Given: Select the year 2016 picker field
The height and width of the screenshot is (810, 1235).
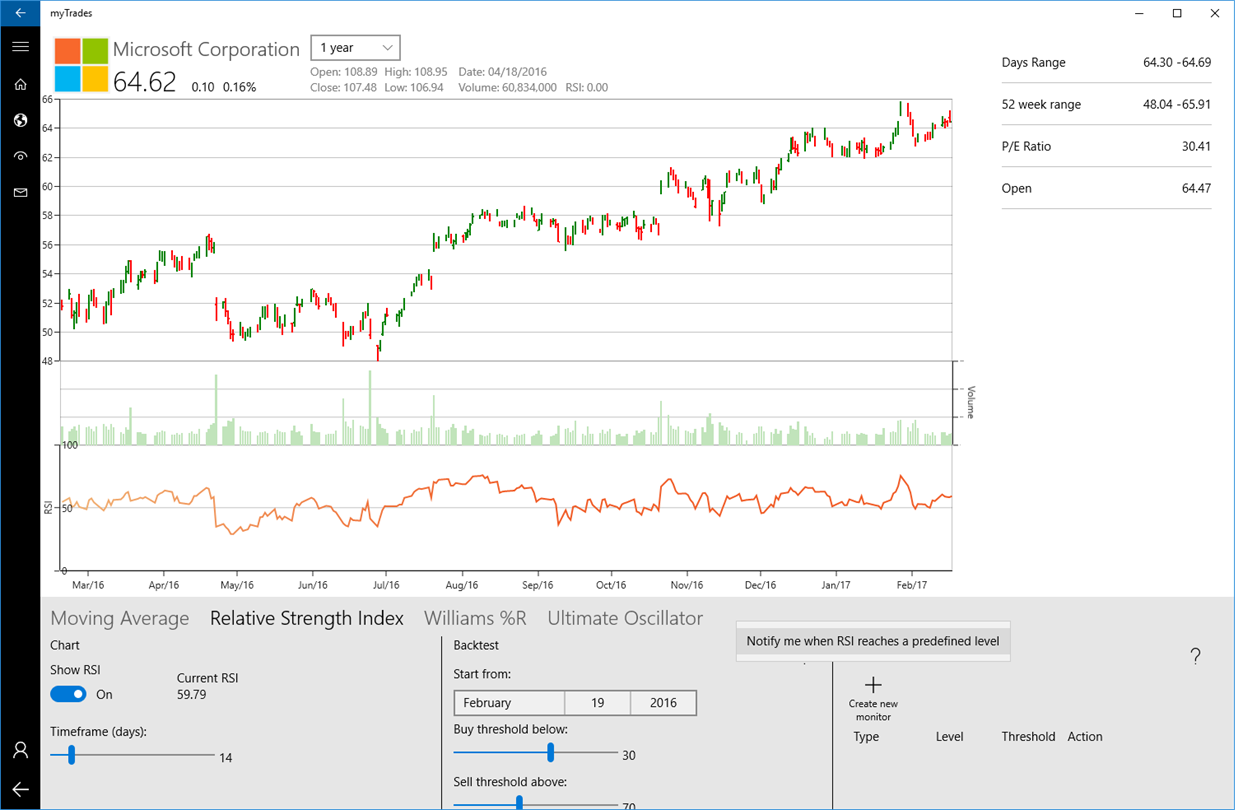Looking at the screenshot, I should click(x=663, y=703).
